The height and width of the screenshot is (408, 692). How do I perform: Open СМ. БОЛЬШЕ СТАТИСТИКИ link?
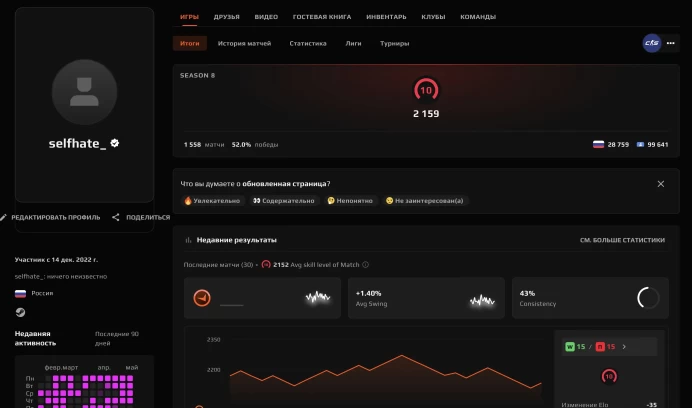tap(622, 240)
